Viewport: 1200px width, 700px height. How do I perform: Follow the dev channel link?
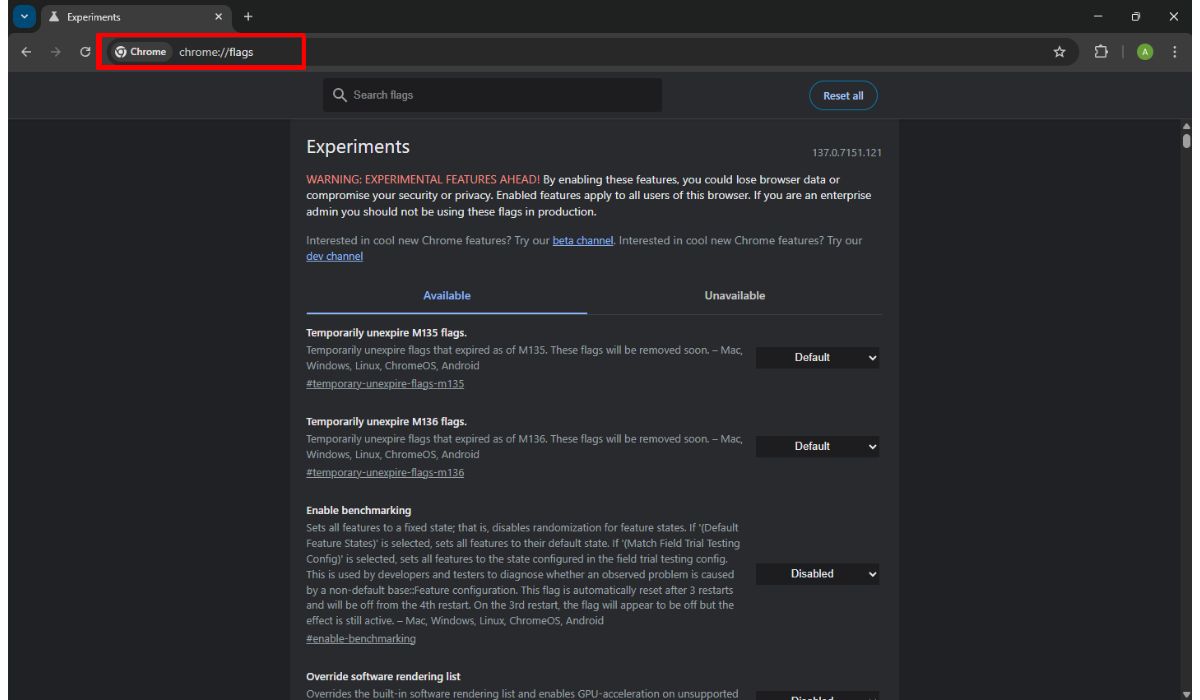pyautogui.click(x=334, y=256)
